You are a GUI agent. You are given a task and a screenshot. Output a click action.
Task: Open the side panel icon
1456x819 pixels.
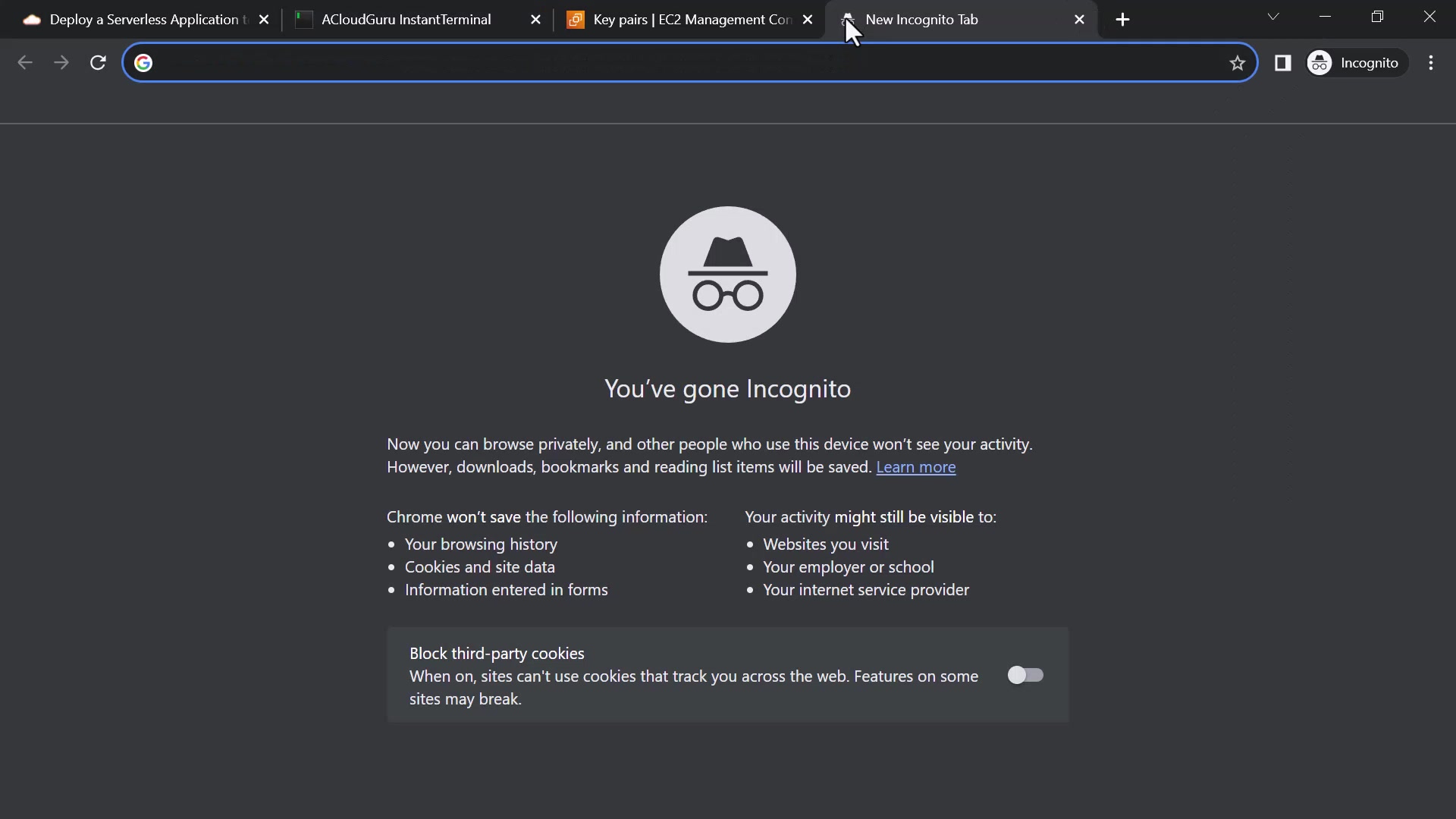pos(1282,63)
